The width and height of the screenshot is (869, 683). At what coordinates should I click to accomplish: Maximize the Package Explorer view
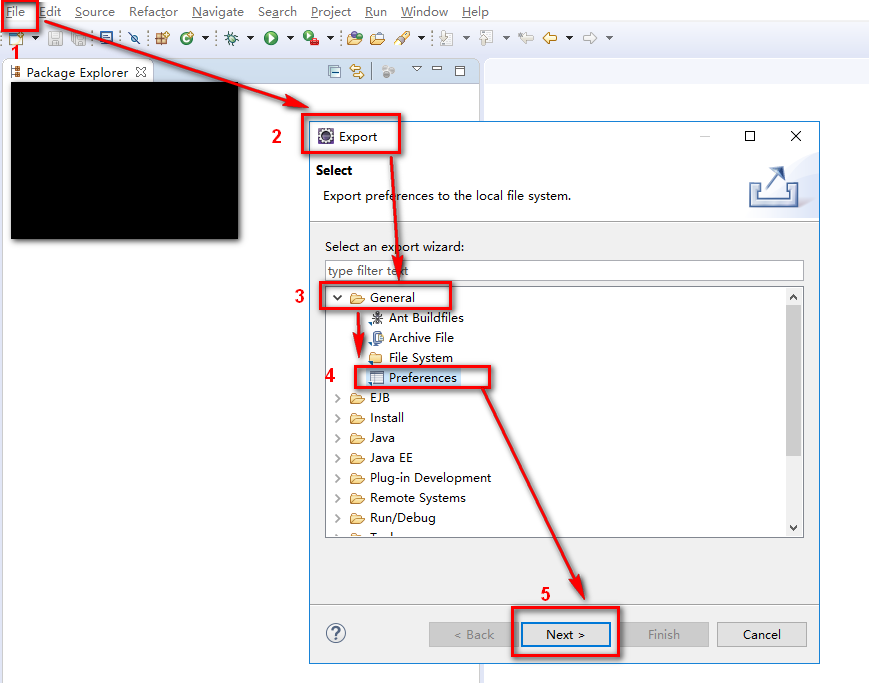click(x=460, y=71)
